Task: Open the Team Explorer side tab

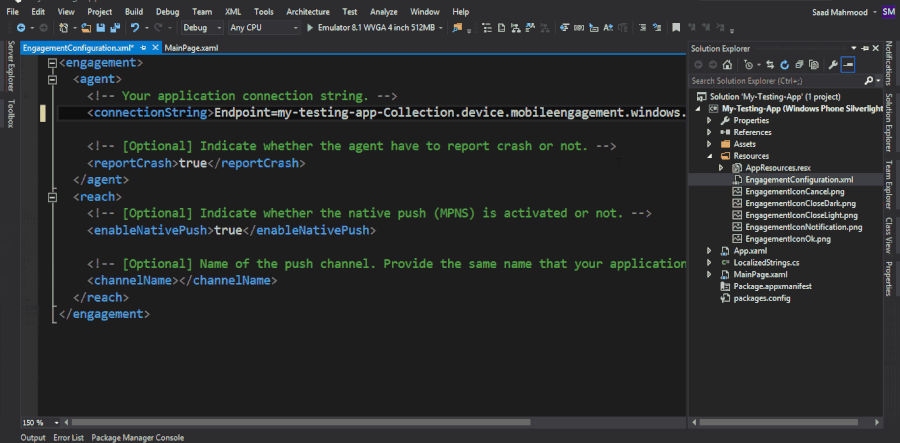Action: pyautogui.click(x=889, y=184)
